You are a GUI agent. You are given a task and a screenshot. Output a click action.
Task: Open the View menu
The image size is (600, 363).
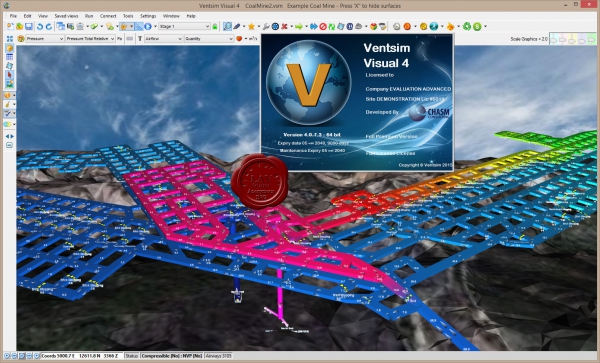point(43,16)
